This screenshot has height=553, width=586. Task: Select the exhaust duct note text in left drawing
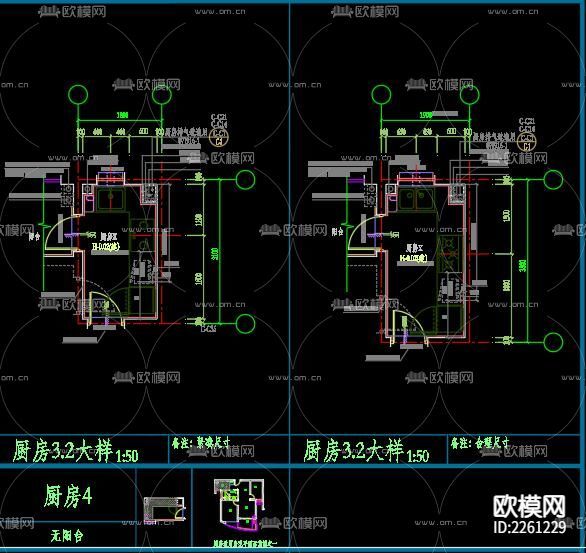pos(186,135)
